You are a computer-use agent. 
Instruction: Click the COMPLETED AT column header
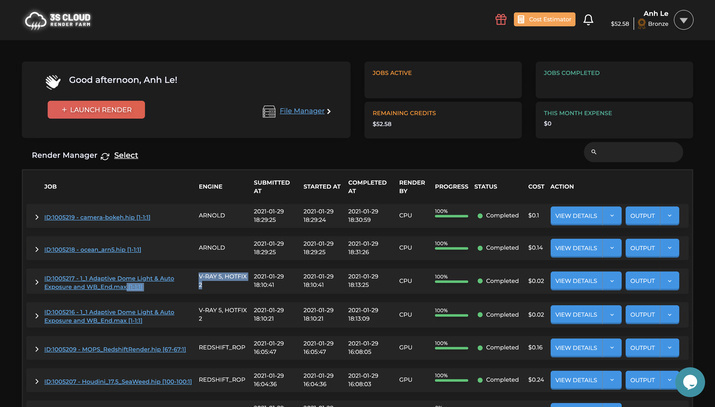click(x=367, y=187)
